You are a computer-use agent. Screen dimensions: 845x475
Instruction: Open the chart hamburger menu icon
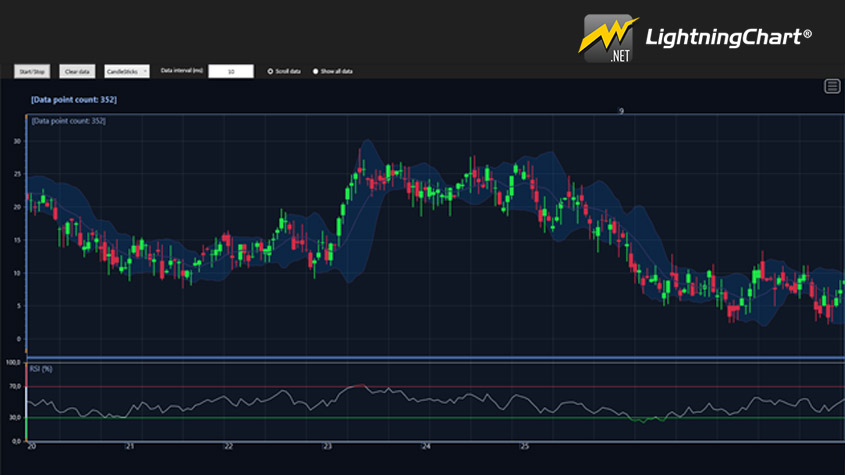[x=832, y=87]
